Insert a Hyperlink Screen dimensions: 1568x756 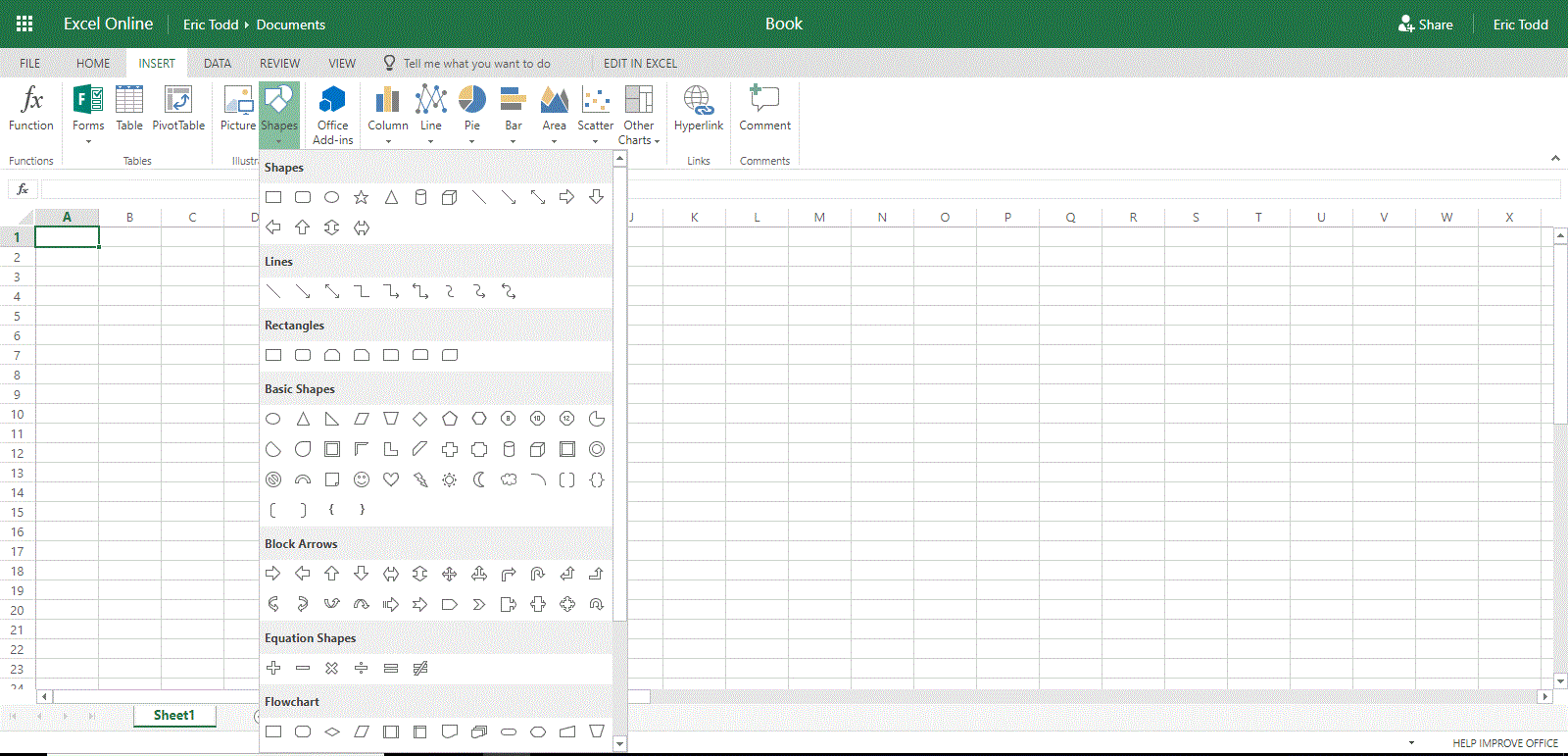699,110
